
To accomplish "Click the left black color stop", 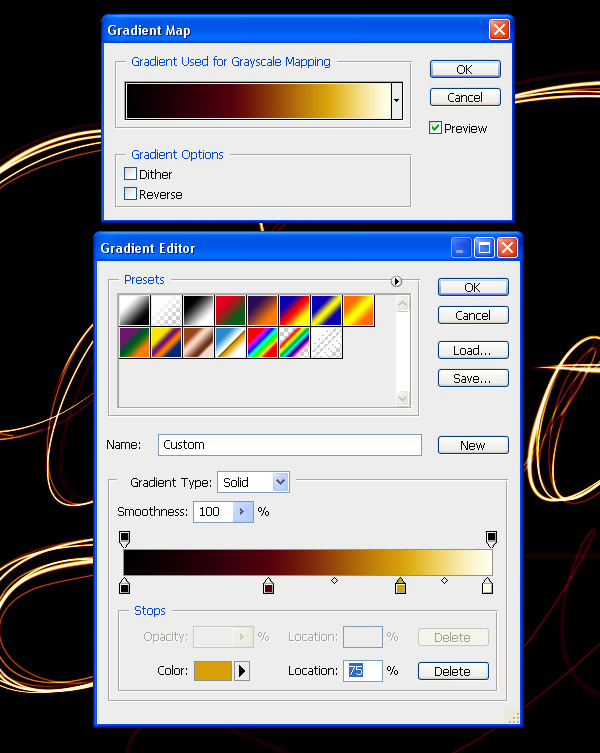I will (124, 586).
